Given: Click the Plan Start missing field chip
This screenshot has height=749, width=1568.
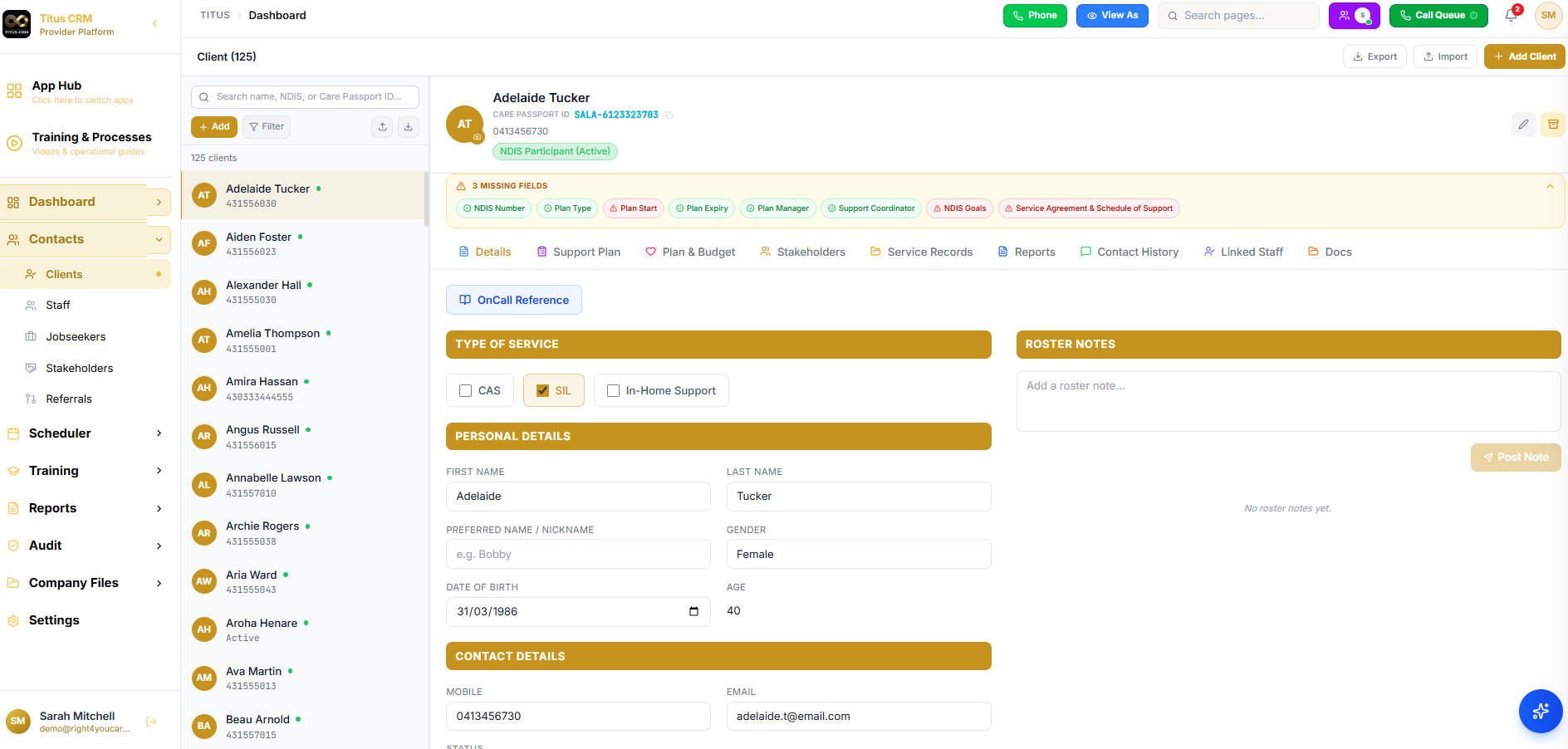Looking at the screenshot, I should point(633,208).
